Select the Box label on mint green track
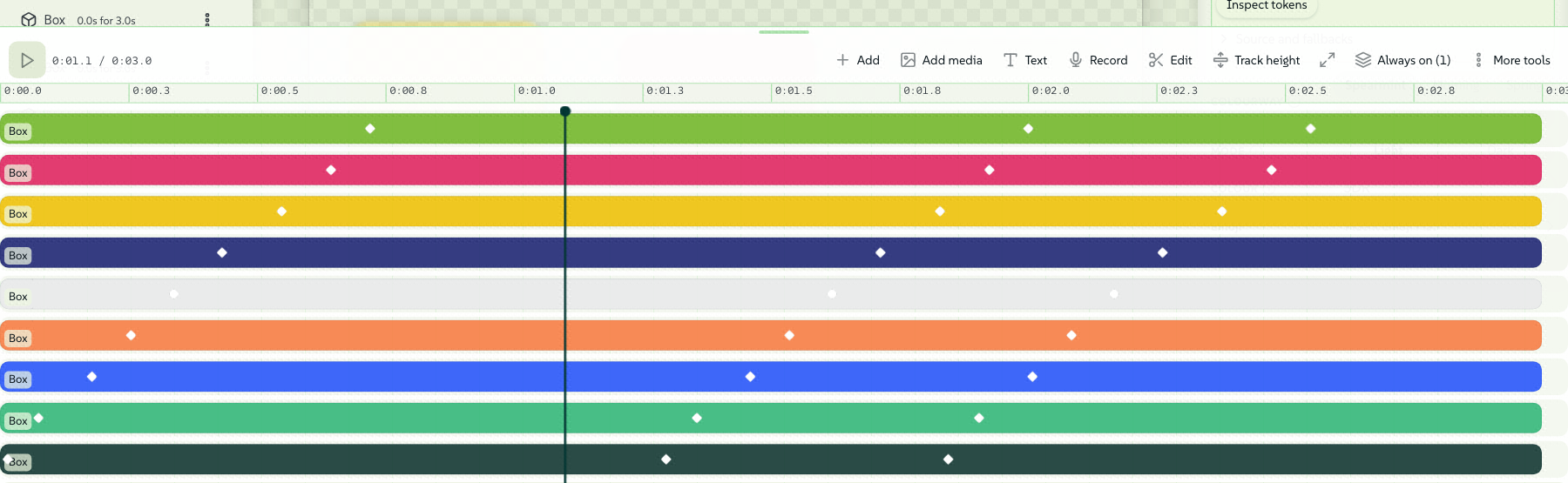Image resolution: width=1568 pixels, height=483 pixels. [x=18, y=421]
